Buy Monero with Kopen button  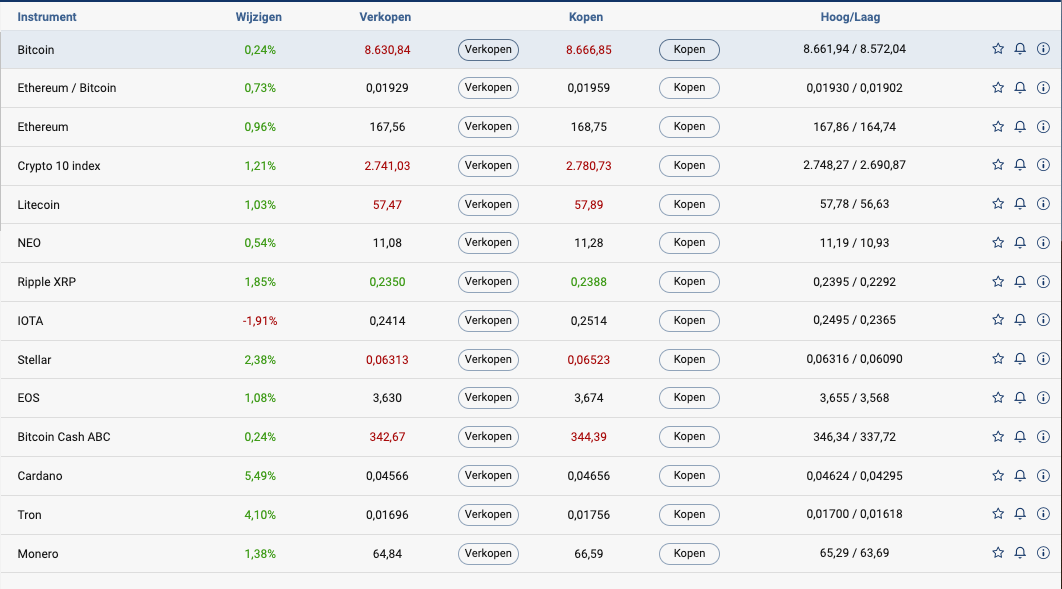[x=689, y=554]
